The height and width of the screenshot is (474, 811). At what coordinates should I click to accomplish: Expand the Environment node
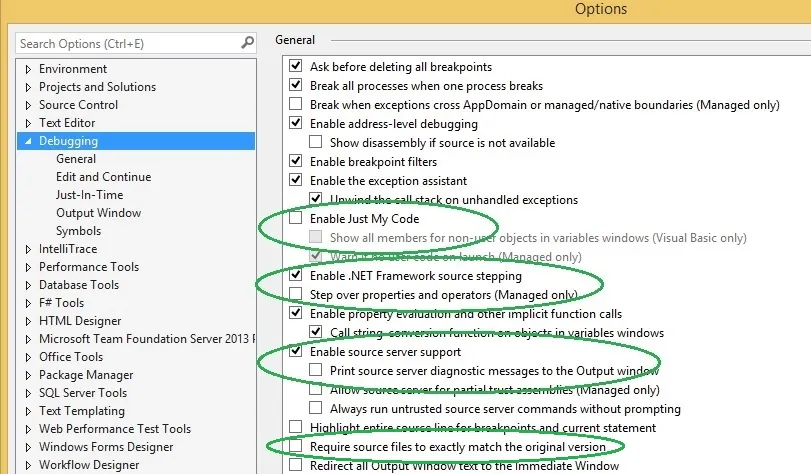[x=28, y=69]
